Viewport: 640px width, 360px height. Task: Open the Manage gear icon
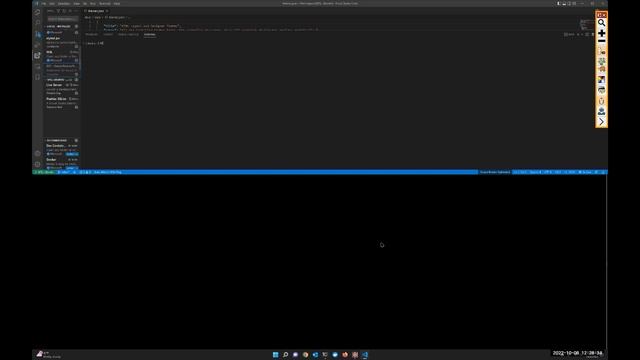pos(38,164)
